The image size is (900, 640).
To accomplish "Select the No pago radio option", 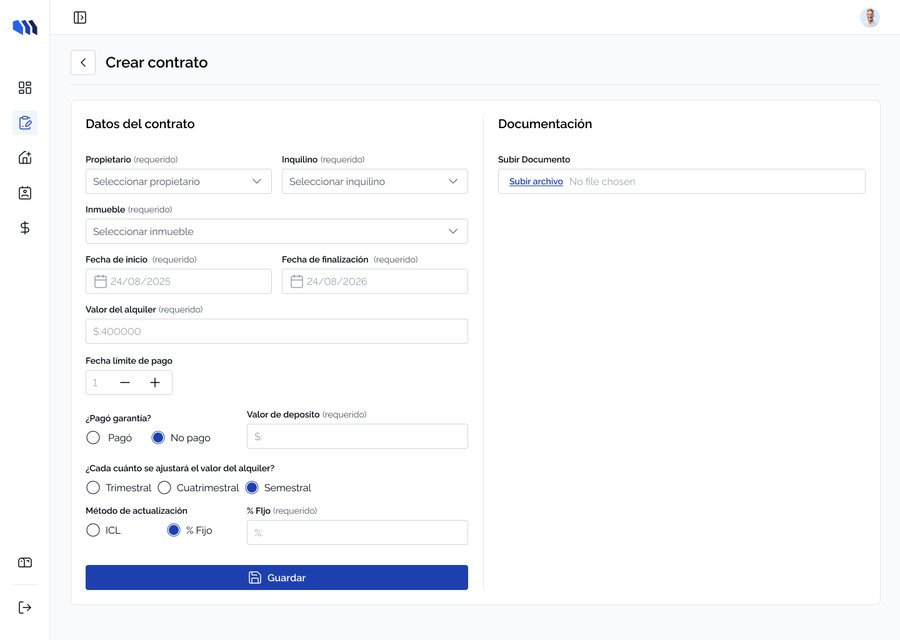I will (158, 438).
